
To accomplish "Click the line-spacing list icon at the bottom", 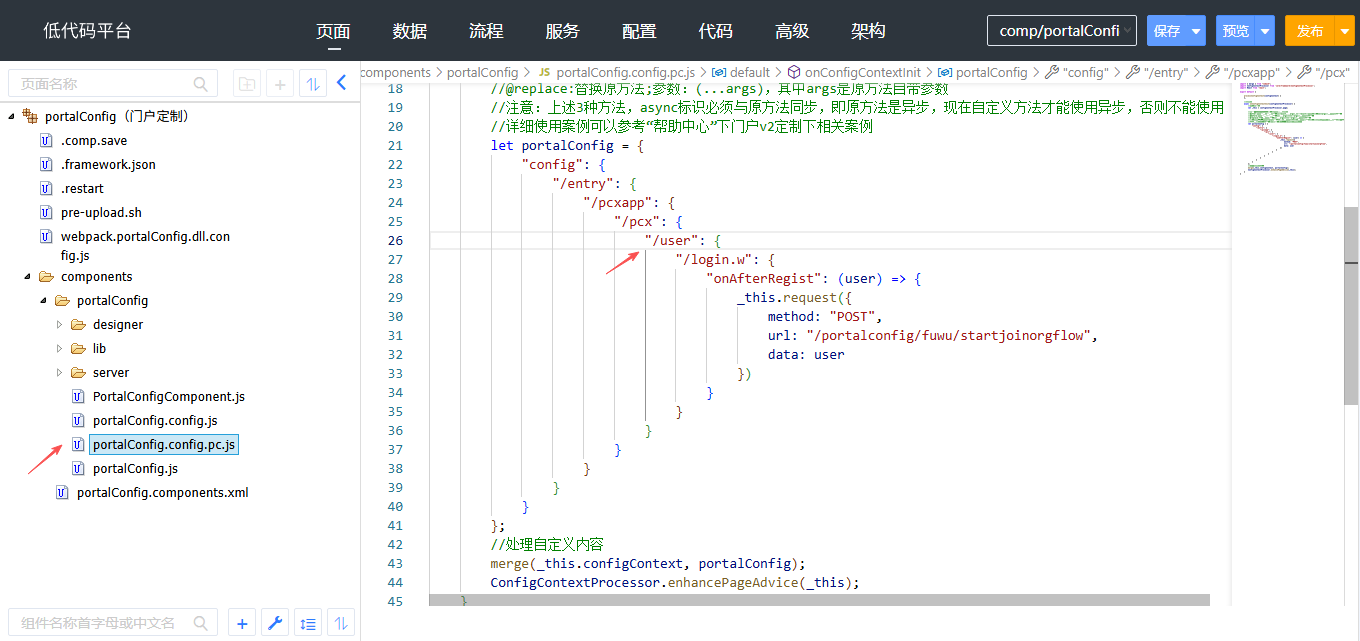I will pos(309,623).
